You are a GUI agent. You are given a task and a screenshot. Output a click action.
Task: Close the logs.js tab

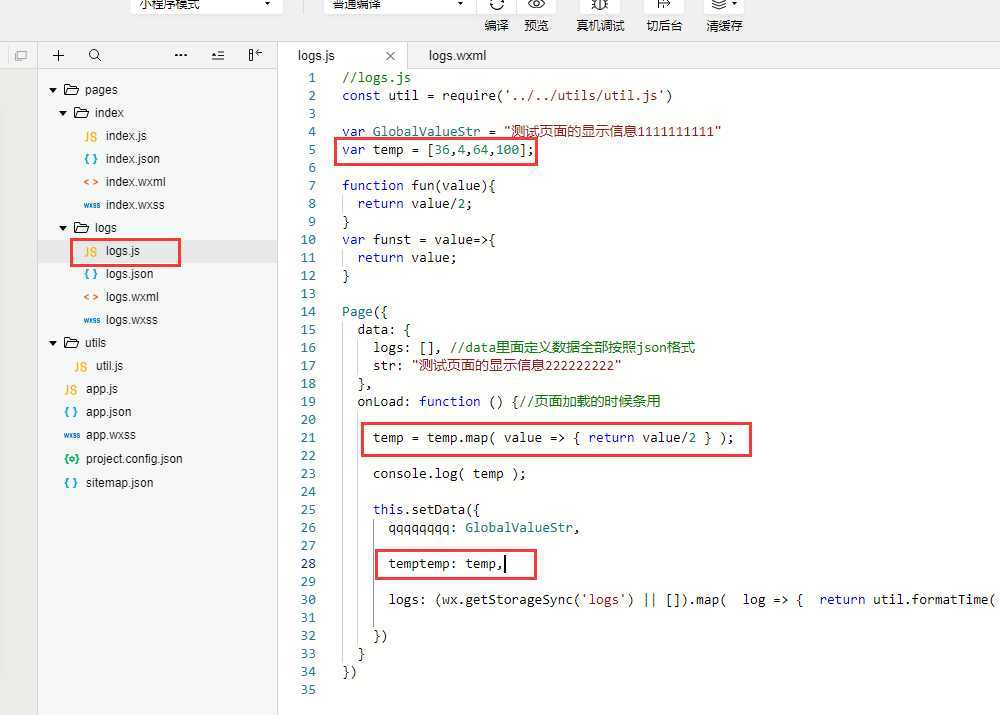[x=390, y=56]
